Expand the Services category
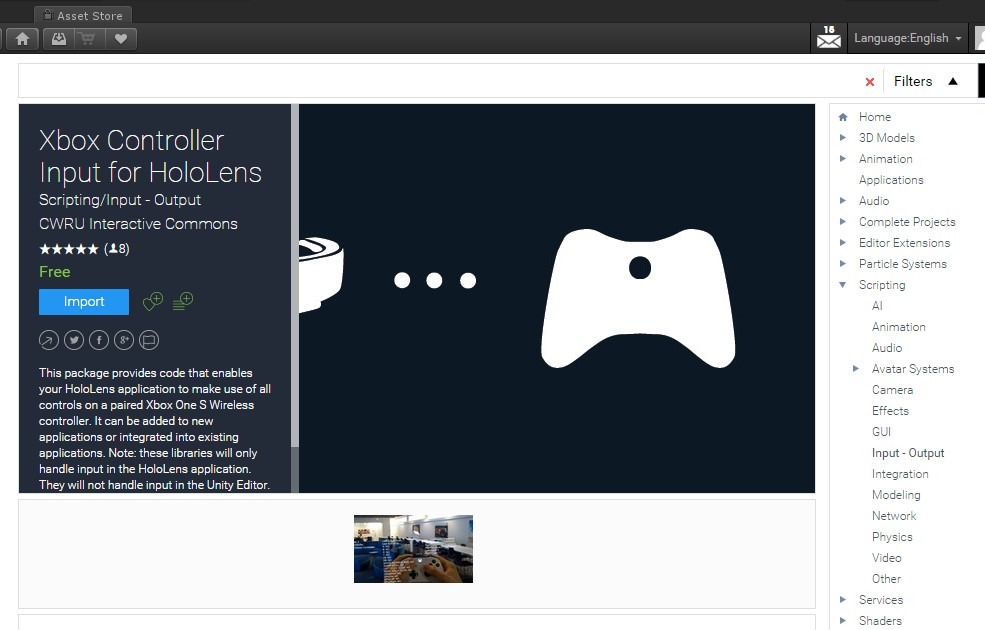Image resolution: width=985 pixels, height=630 pixels. 843,600
